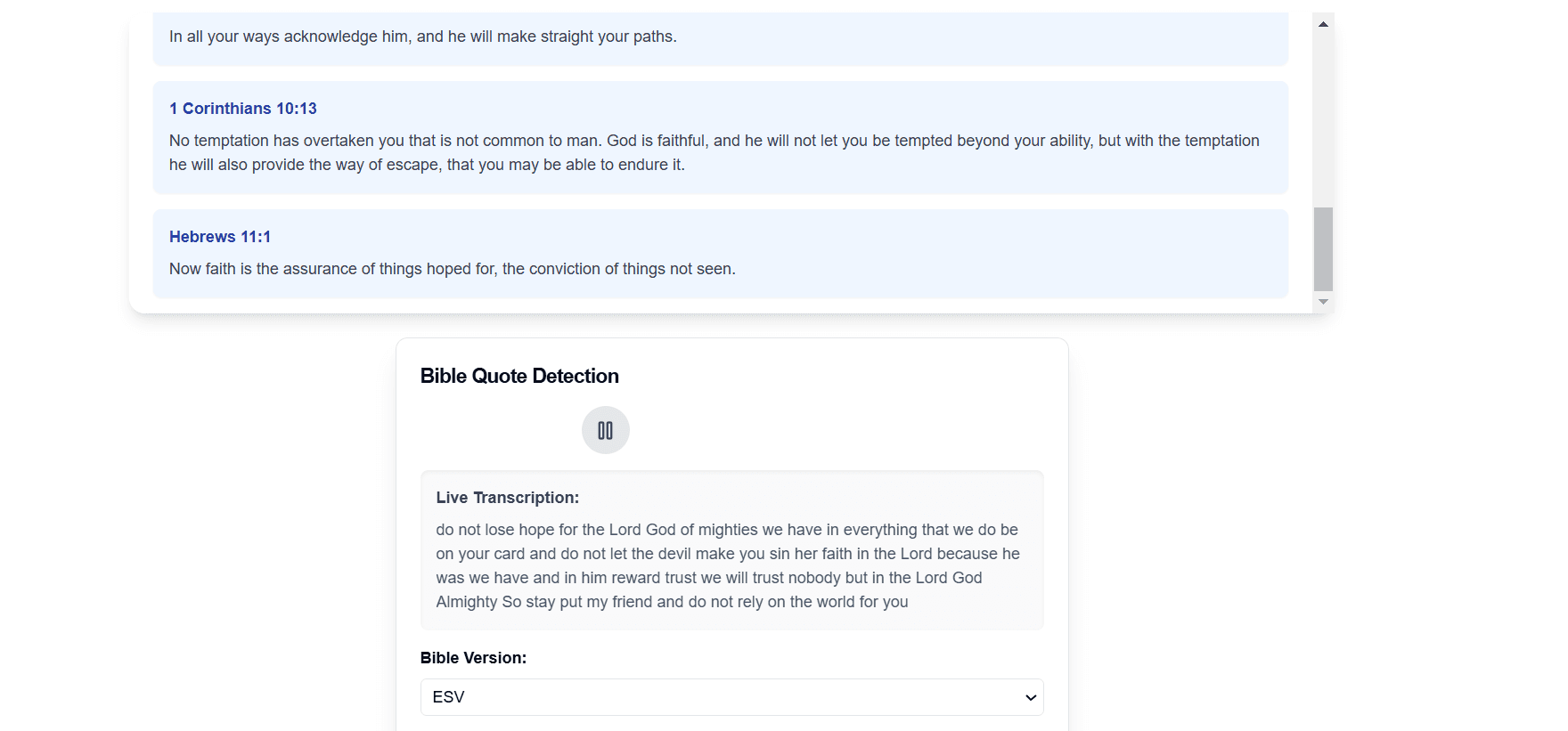Screen dimensions: 1568x731
Task: Select the 'In all your ways acknowledge him' verse
Action: 422,37
